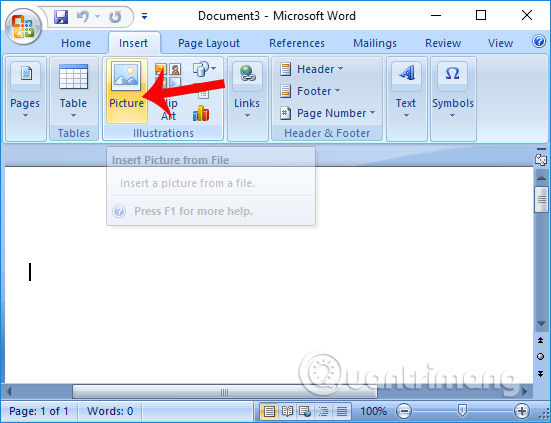The width and height of the screenshot is (551, 423).
Task: Click the zoom slider handle
Action: pos(462,410)
